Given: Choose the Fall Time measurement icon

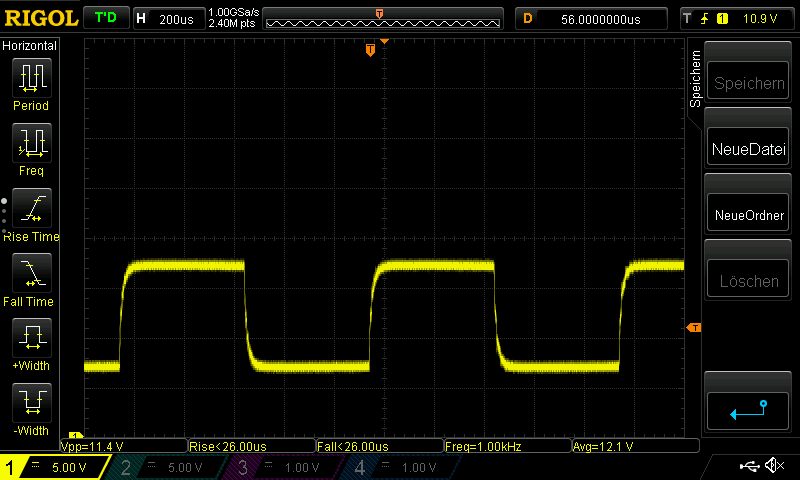Looking at the screenshot, I should [31, 272].
